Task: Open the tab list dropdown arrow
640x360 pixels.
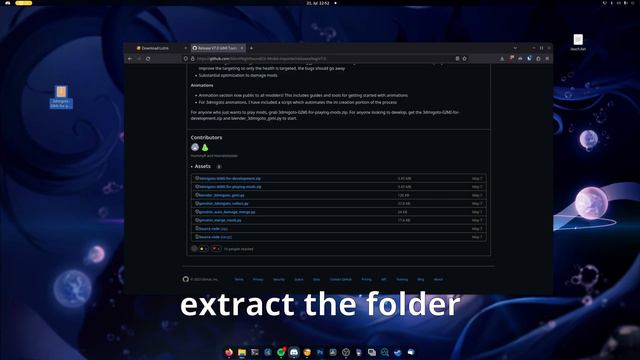Action: 515,48
